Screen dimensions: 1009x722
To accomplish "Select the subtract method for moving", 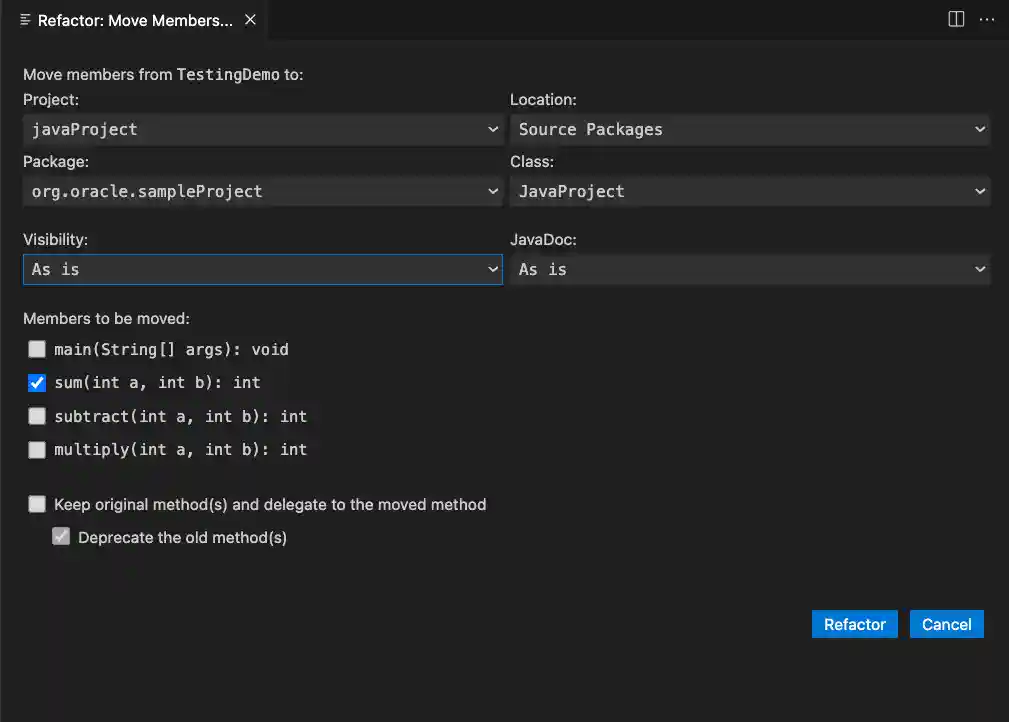I will point(36,416).
